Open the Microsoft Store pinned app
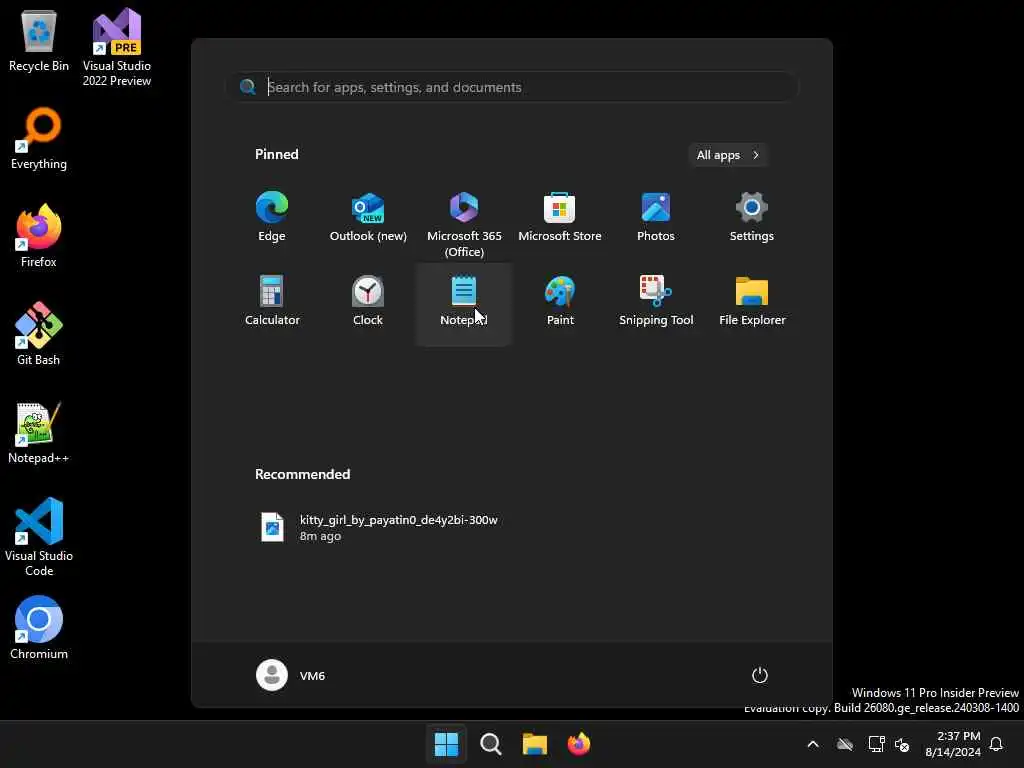1024x768 pixels. (560, 218)
